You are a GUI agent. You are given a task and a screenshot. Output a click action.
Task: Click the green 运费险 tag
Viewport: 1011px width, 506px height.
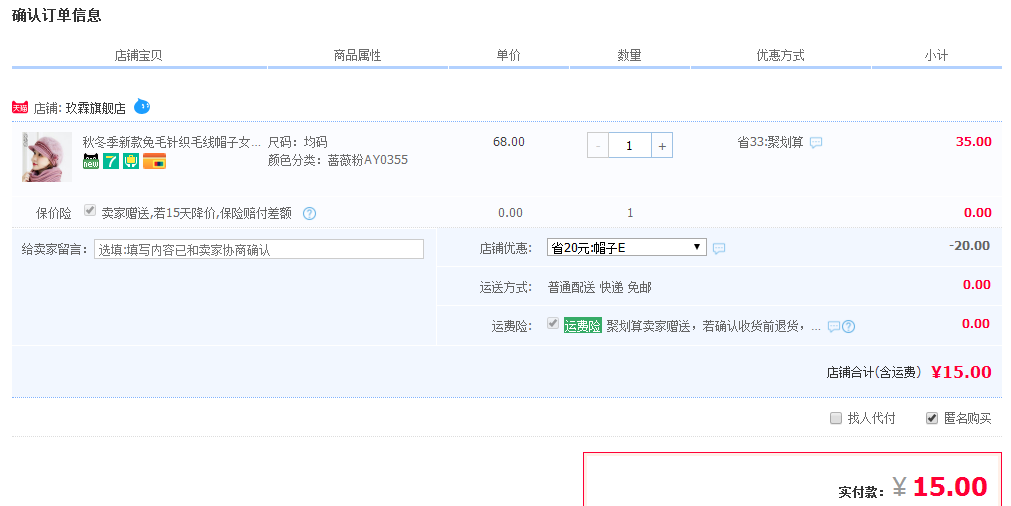point(582,326)
